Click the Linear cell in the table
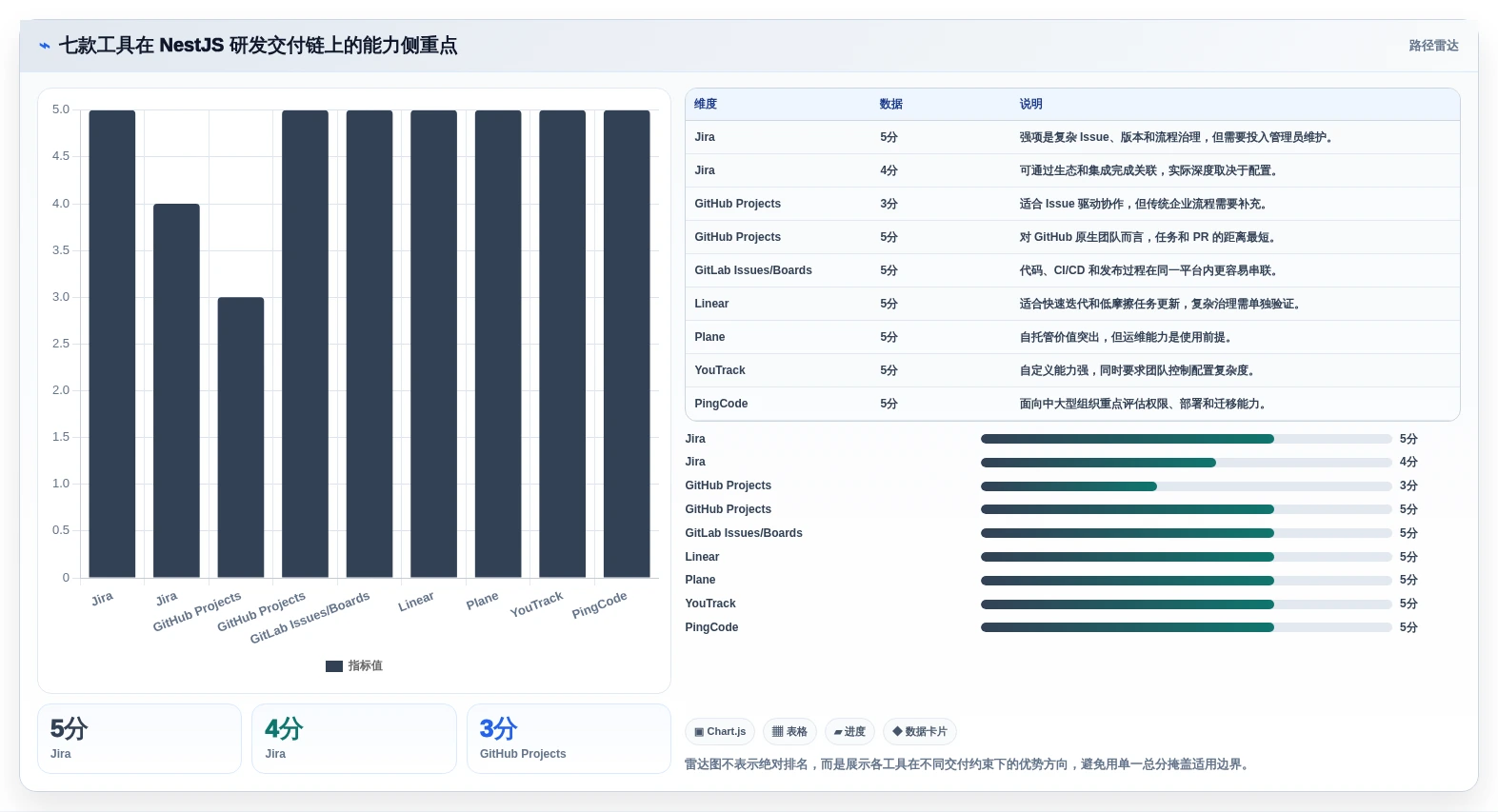The width and height of the screenshot is (1498, 812). tap(711, 304)
